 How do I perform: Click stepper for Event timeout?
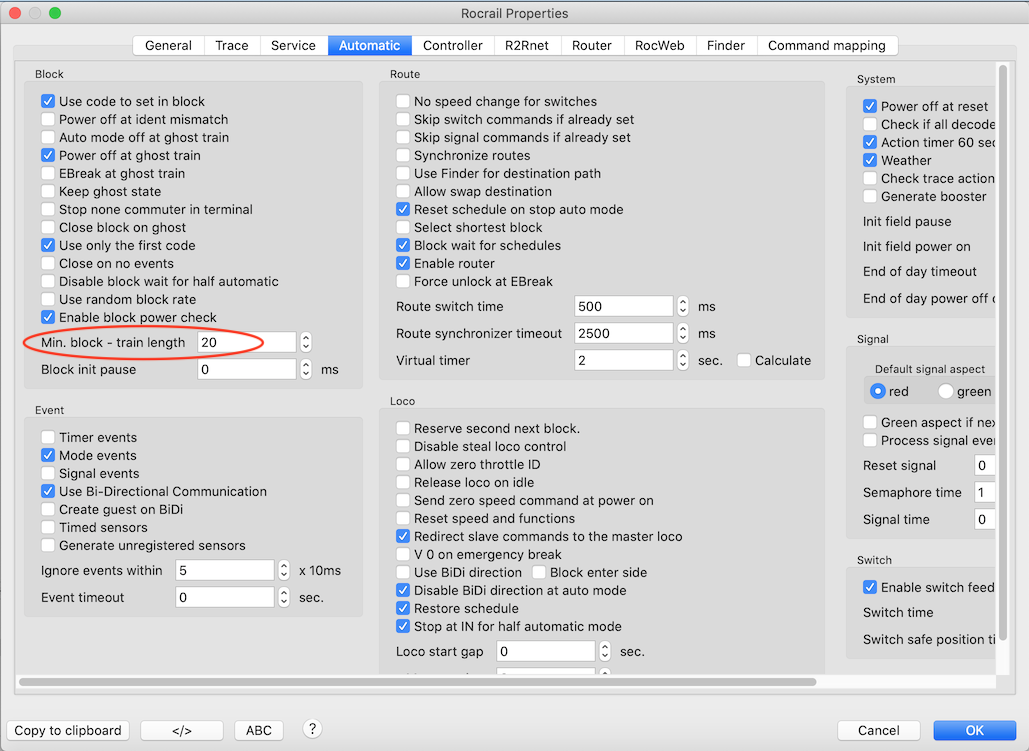tap(284, 597)
